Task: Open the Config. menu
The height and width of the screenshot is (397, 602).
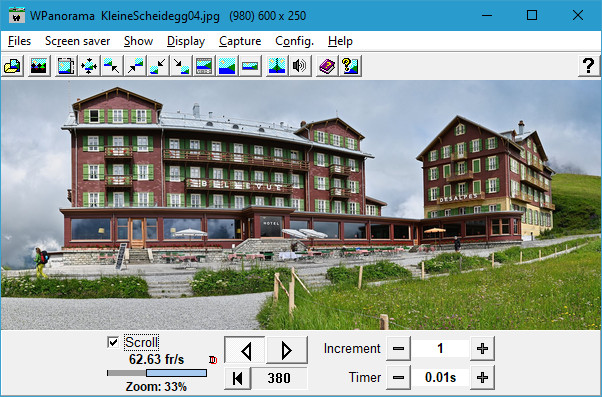Action: [295, 41]
